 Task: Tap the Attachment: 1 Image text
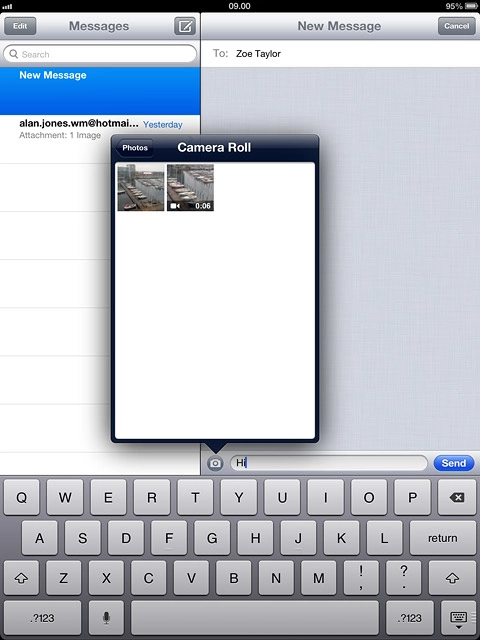point(60,135)
